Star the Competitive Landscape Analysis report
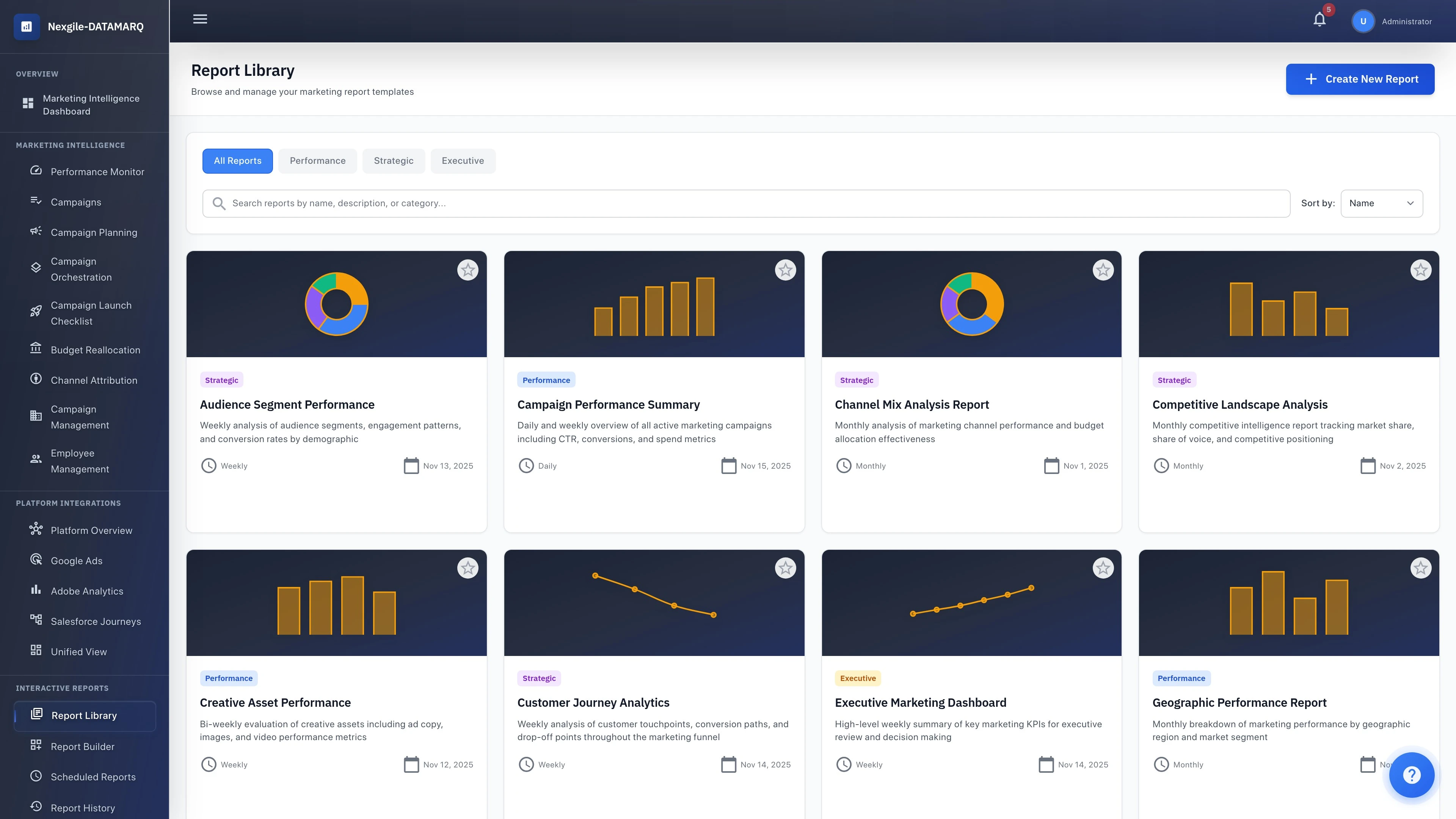Screen dimensions: 1456x819 pos(1421,270)
